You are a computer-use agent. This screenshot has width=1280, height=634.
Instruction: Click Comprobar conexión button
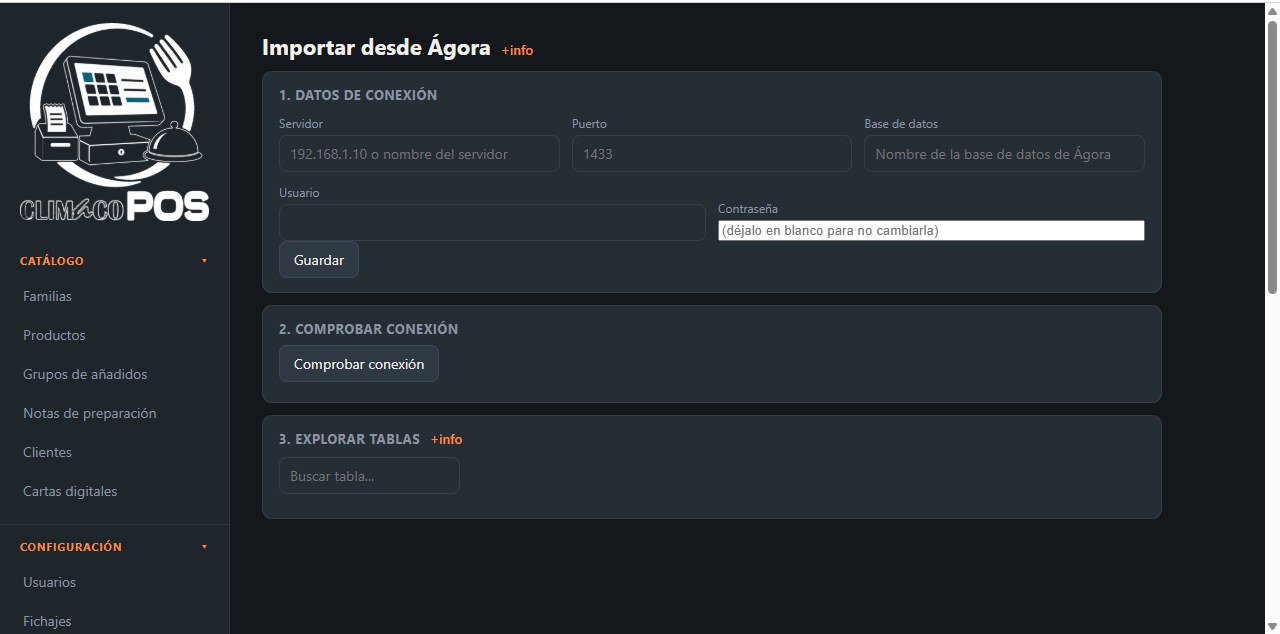(x=359, y=364)
